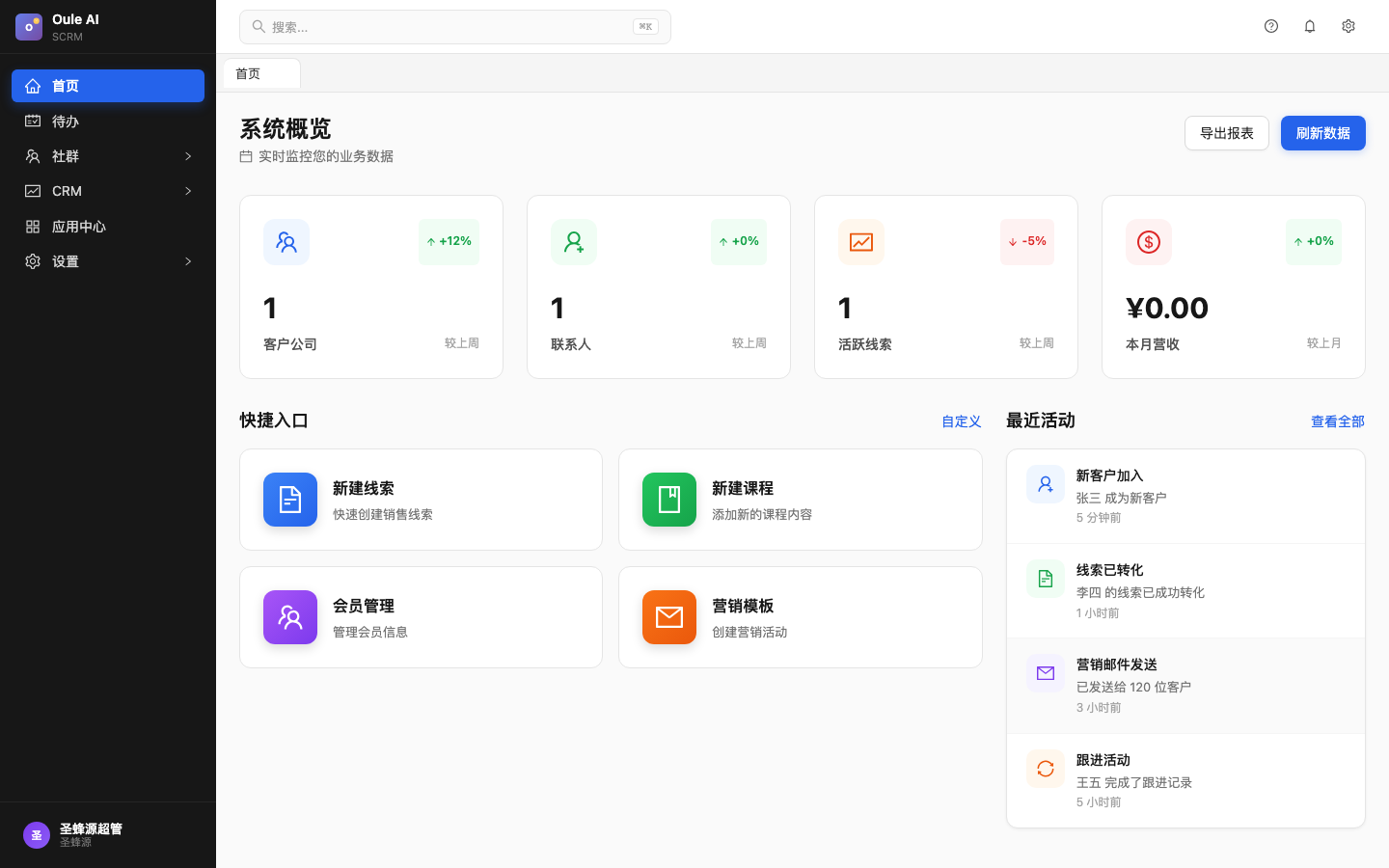The width and height of the screenshot is (1389, 868).
Task: Click the orange envelope icon of 营销模板
Action: coord(669,617)
